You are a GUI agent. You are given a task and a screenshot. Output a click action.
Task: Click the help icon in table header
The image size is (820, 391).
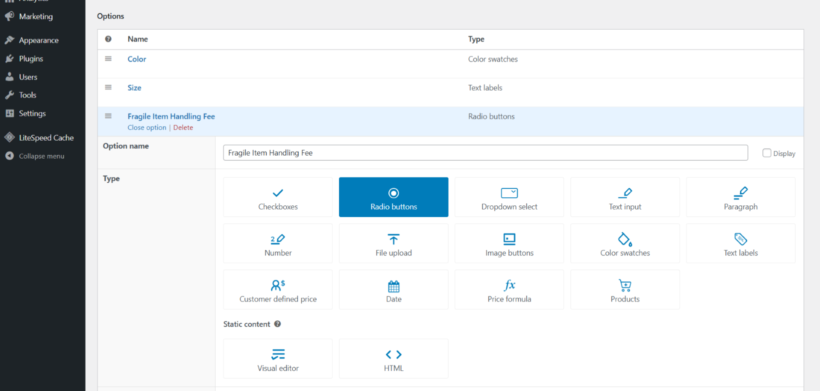108,39
